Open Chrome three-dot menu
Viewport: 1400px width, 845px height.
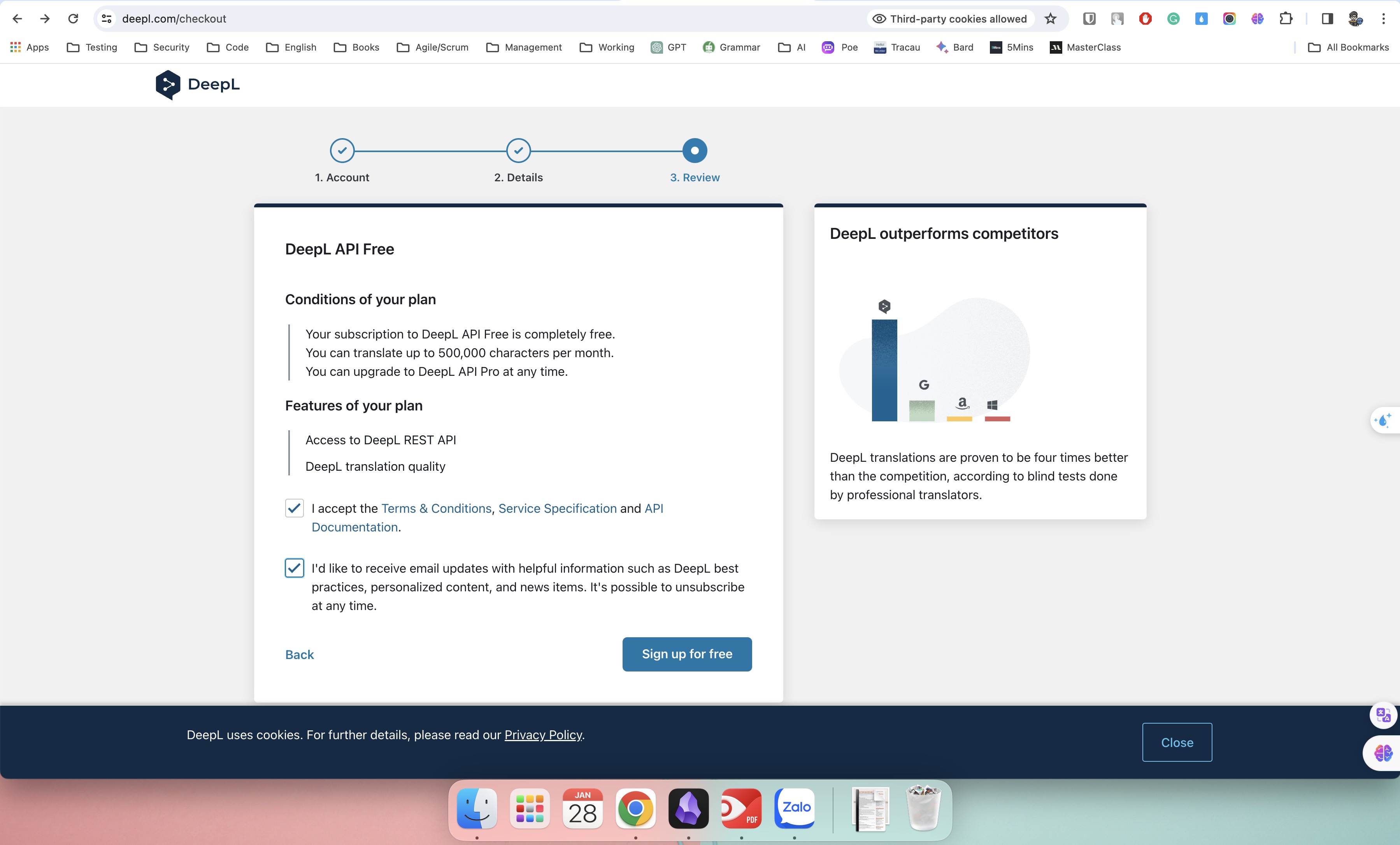click(1384, 19)
